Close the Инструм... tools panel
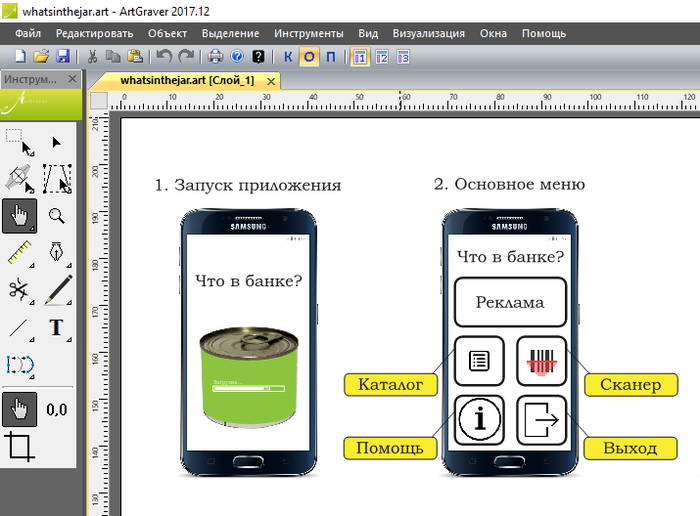Image resolution: width=700 pixels, height=516 pixels. pyautogui.click(x=72, y=79)
